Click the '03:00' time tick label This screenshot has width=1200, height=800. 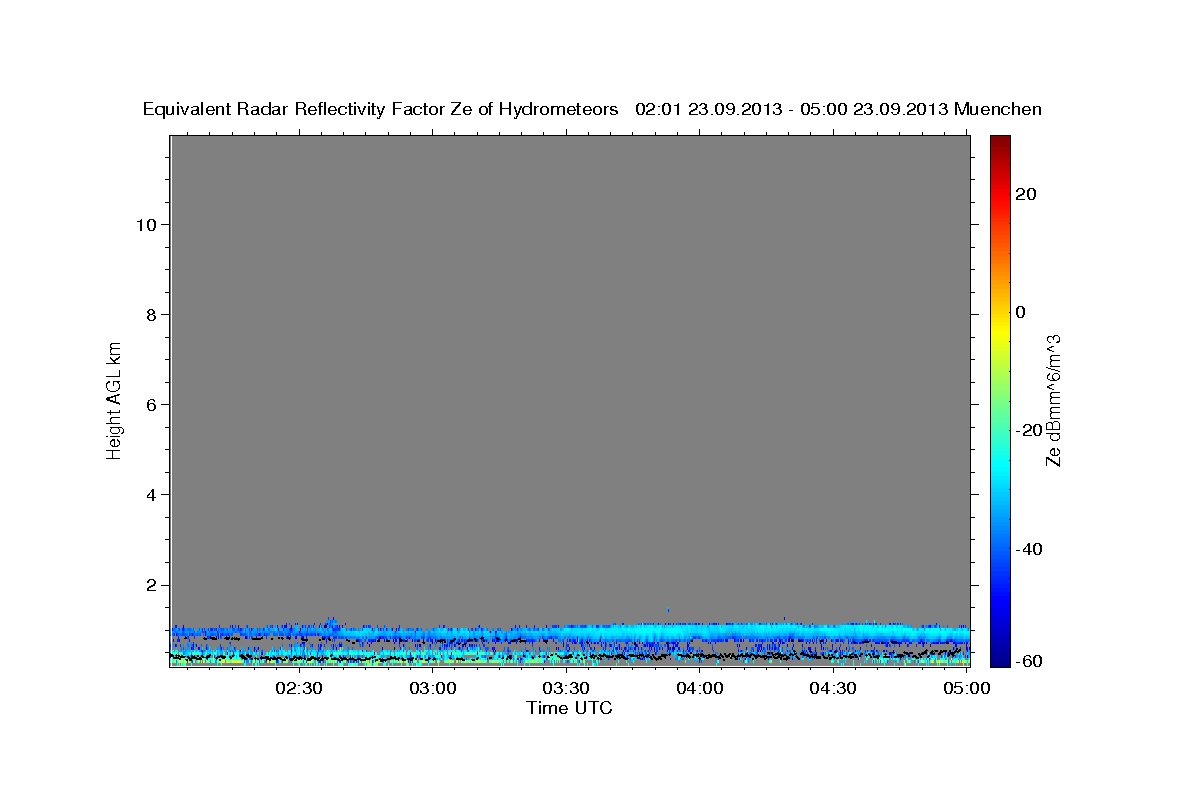[434, 688]
